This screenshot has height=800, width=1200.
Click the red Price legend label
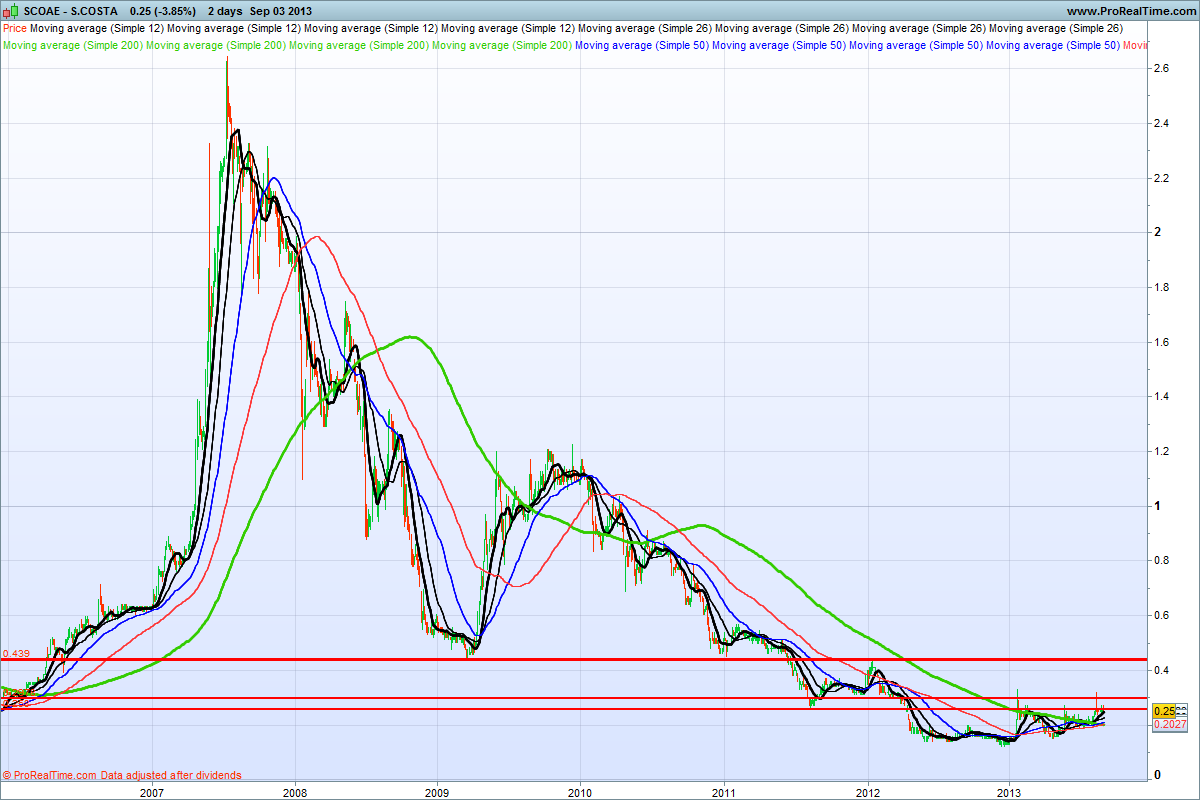click(15, 29)
